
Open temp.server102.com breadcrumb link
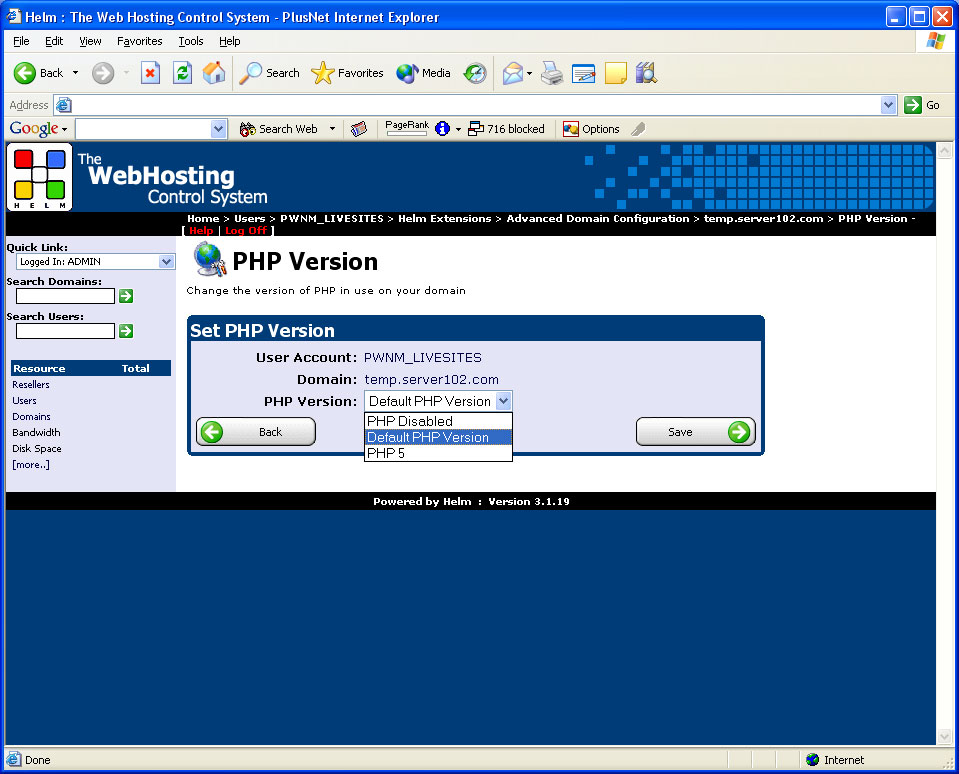763,218
